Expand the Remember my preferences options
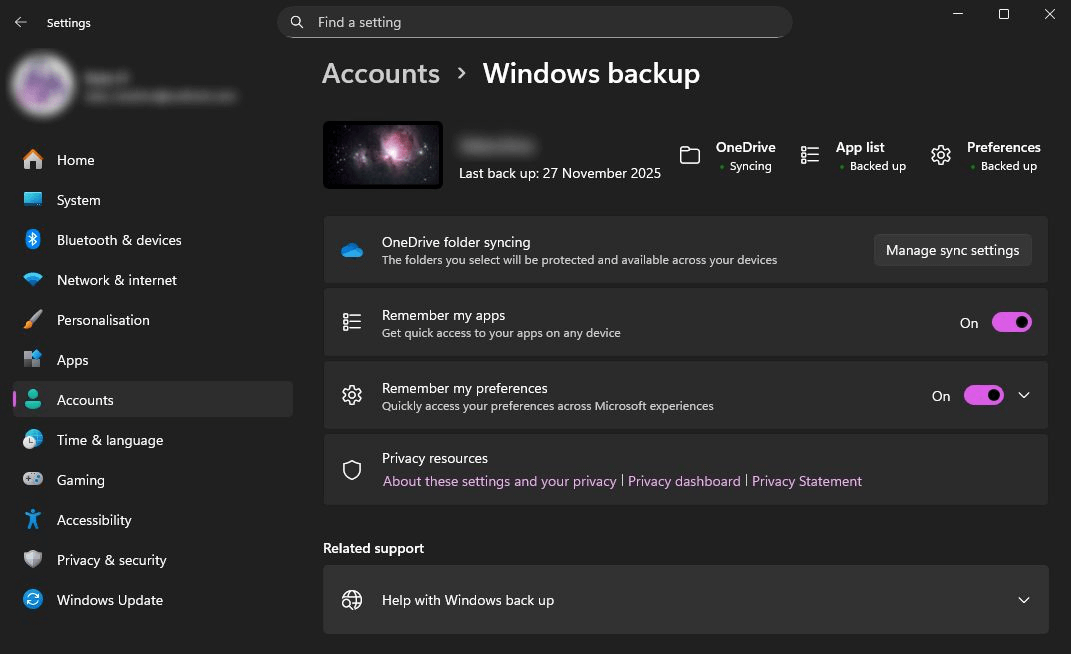Image resolution: width=1071 pixels, height=654 pixels. pos(1023,395)
